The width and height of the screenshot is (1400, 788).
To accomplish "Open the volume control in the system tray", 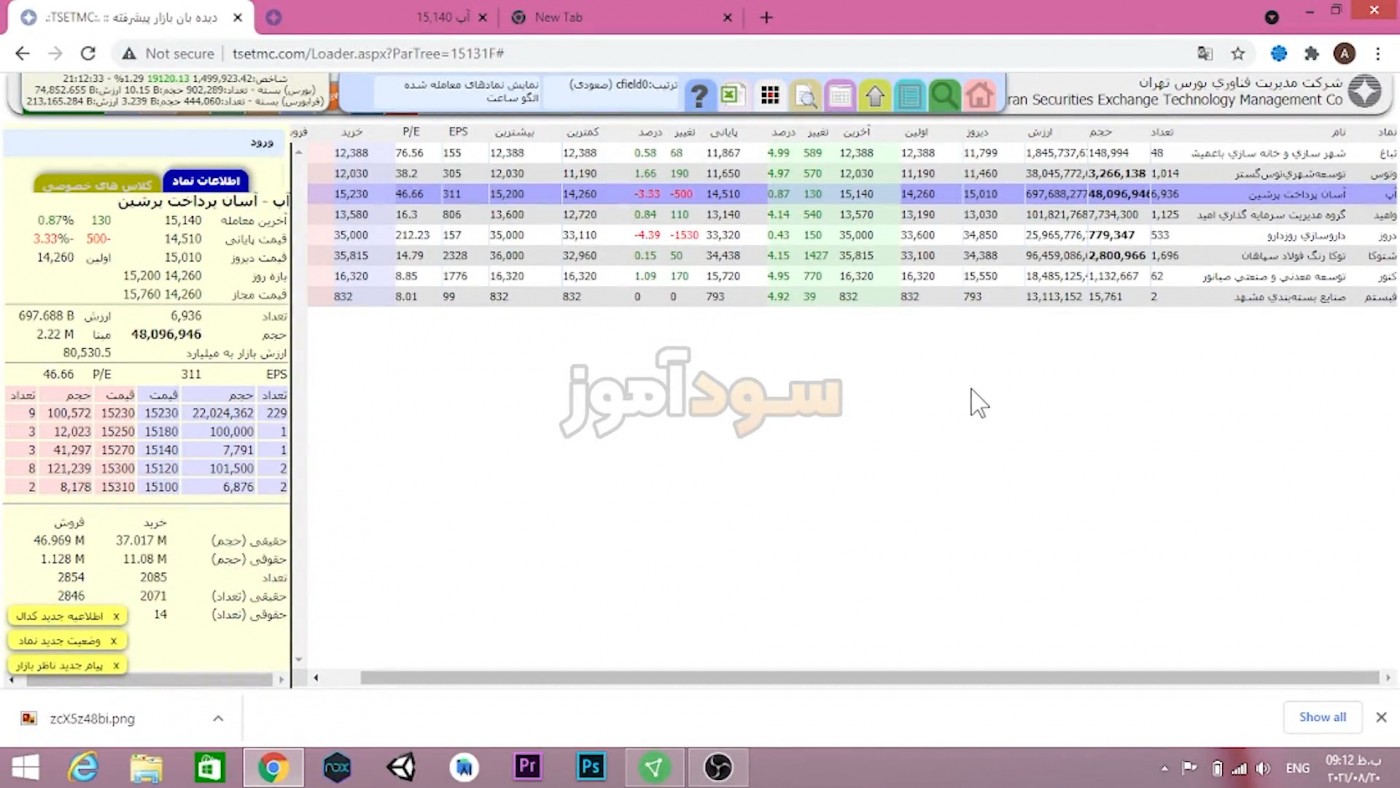I will 1262,768.
